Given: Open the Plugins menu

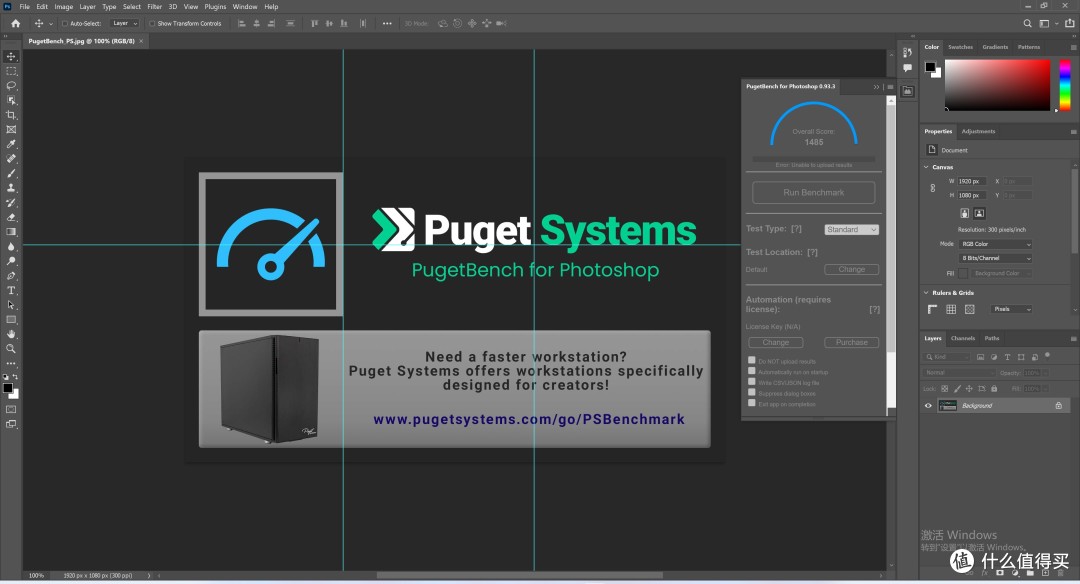Looking at the screenshot, I should point(215,7).
